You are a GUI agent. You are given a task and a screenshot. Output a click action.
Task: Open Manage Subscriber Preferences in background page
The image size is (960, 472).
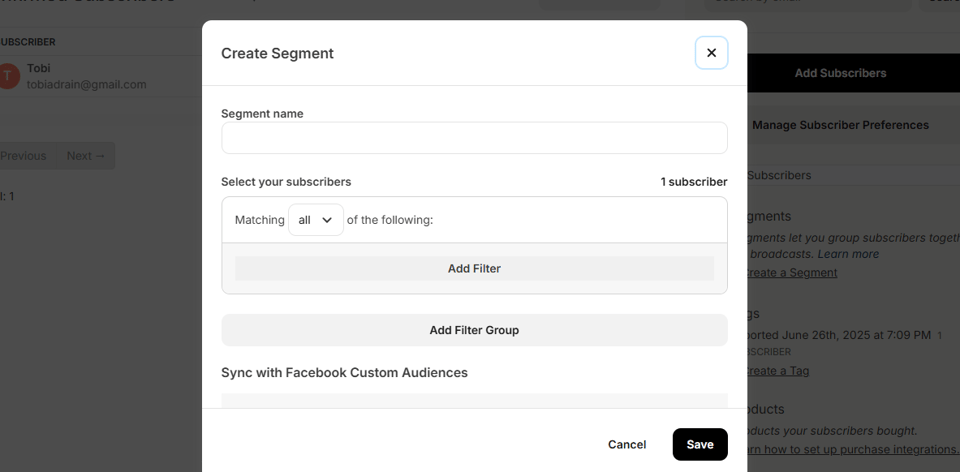(x=853, y=125)
